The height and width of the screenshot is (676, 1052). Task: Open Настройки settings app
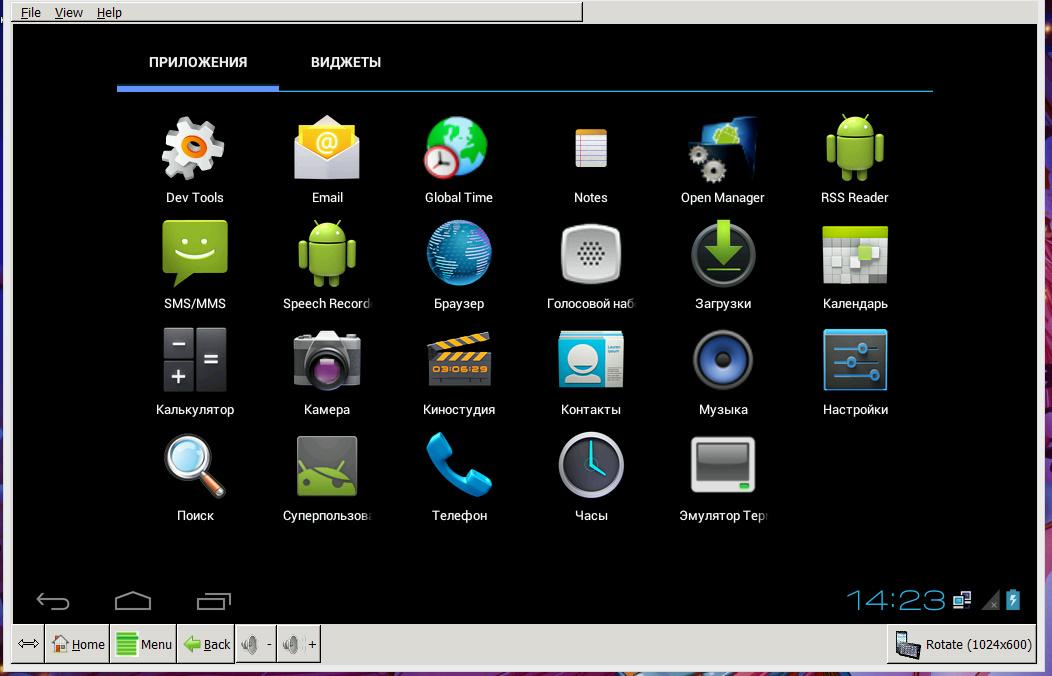pyautogui.click(x=854, y=361)
